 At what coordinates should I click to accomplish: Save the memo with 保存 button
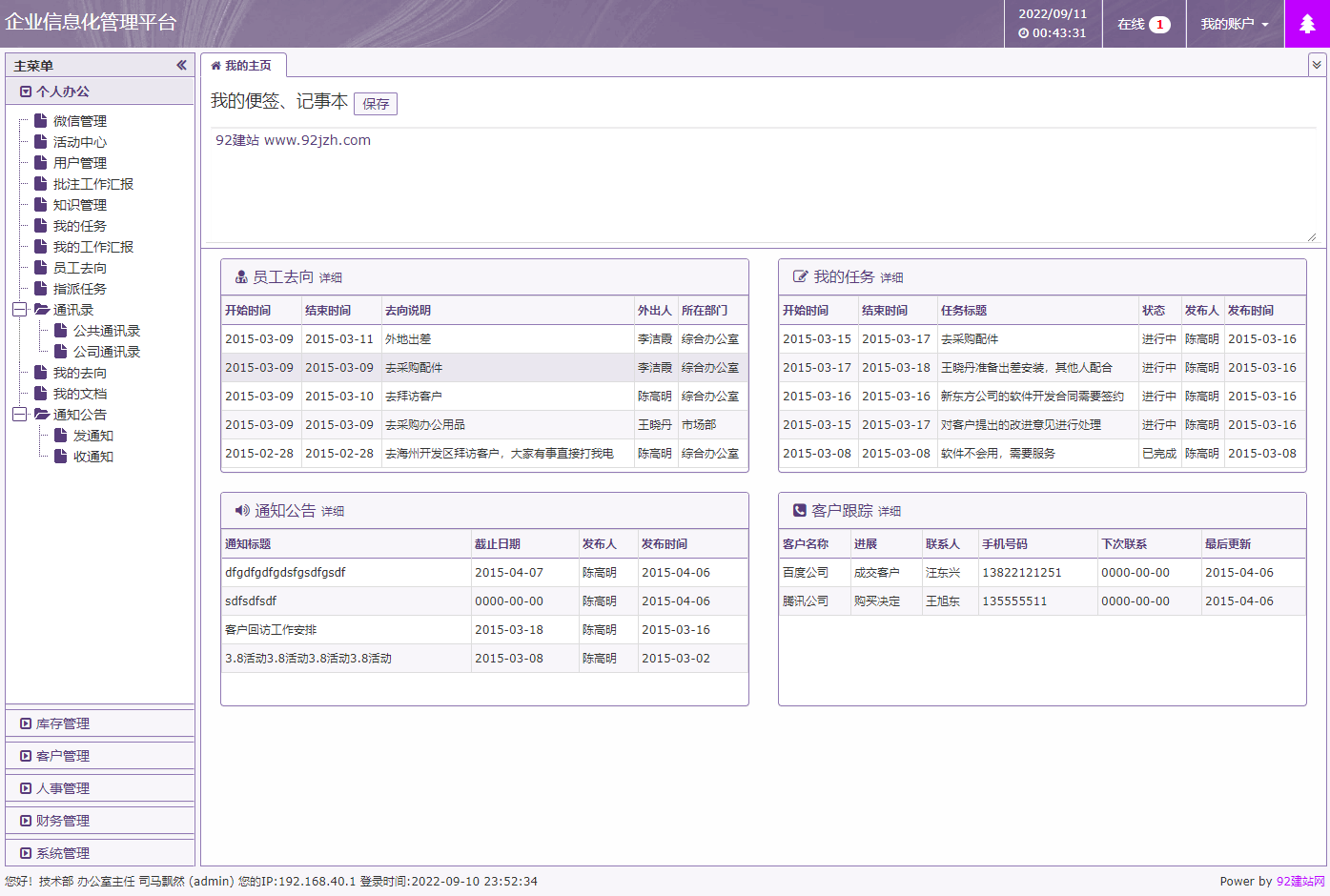376,104
